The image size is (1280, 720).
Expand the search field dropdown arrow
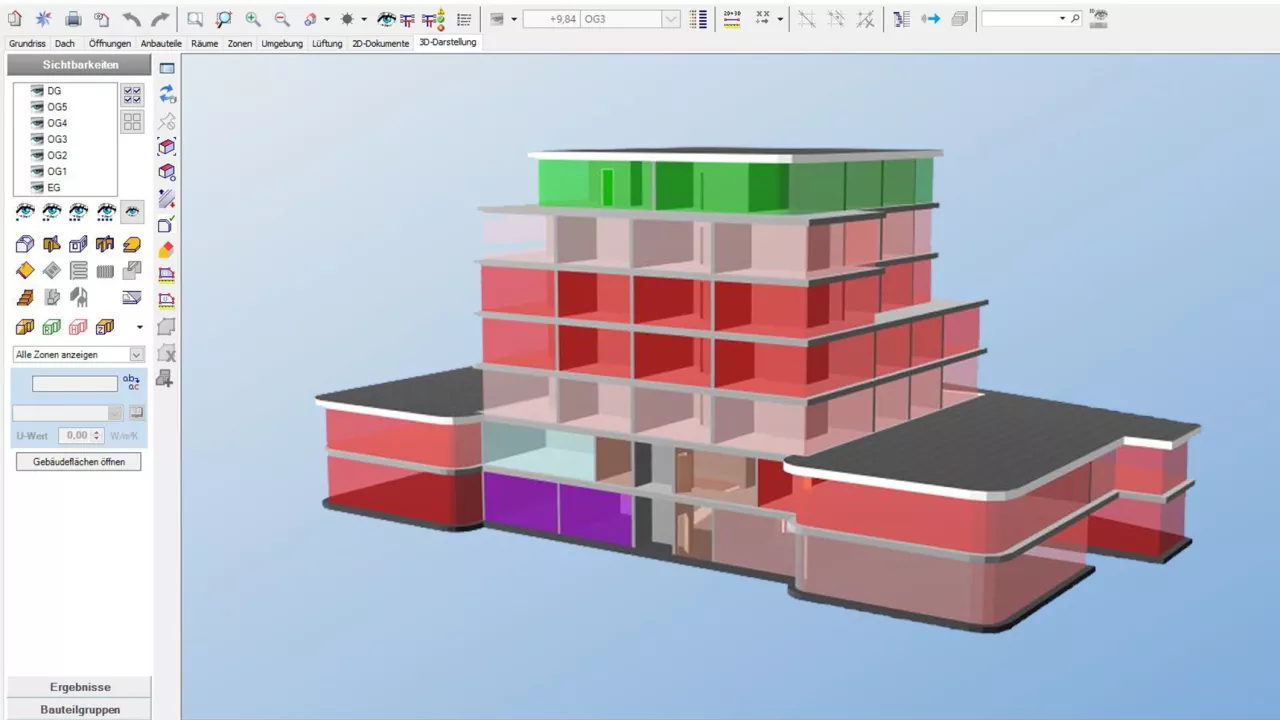(x=1062, y=19)
